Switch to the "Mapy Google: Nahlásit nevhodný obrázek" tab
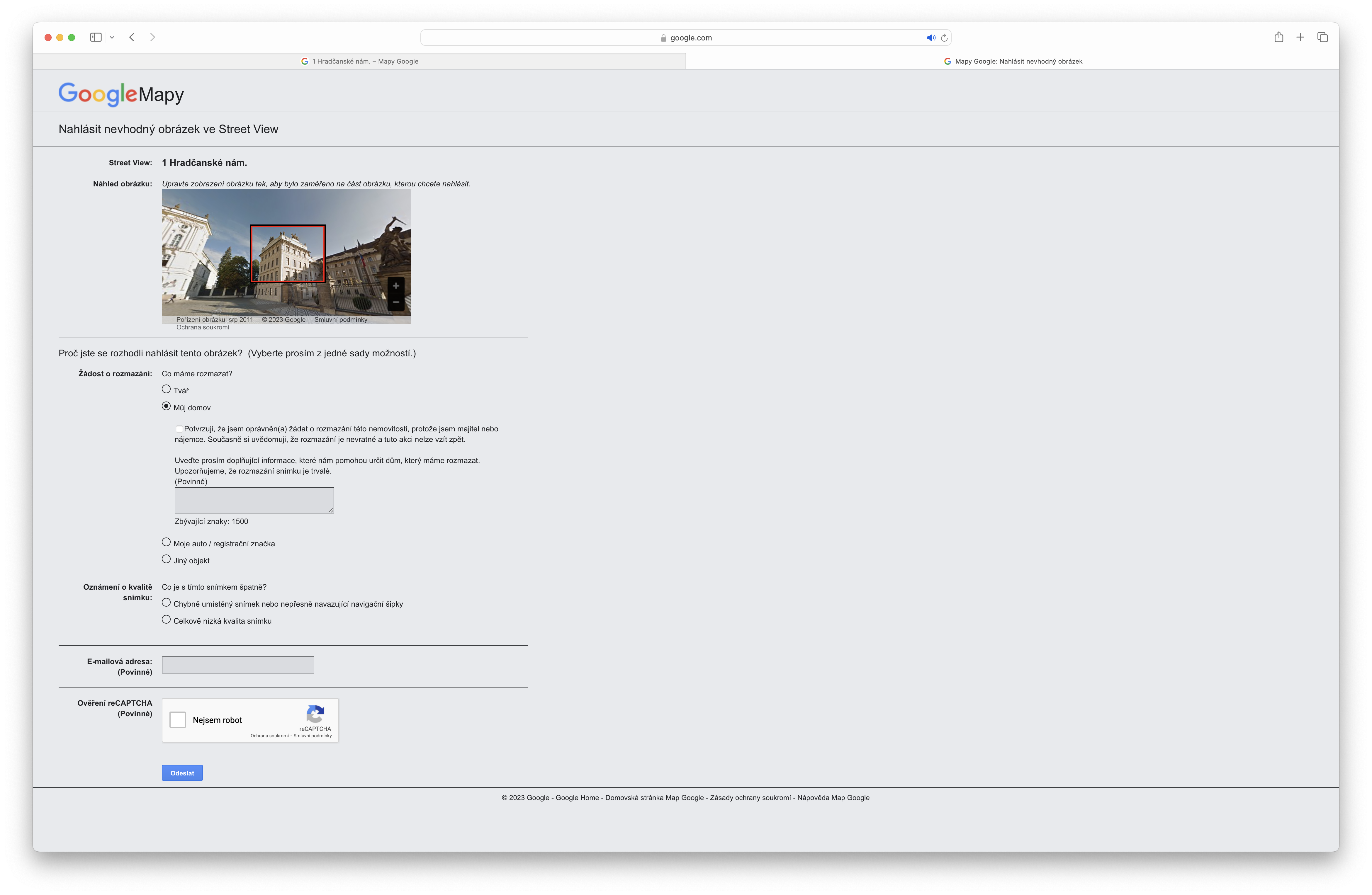This screenshot has height=895, width=1372. click(1014, 60)
